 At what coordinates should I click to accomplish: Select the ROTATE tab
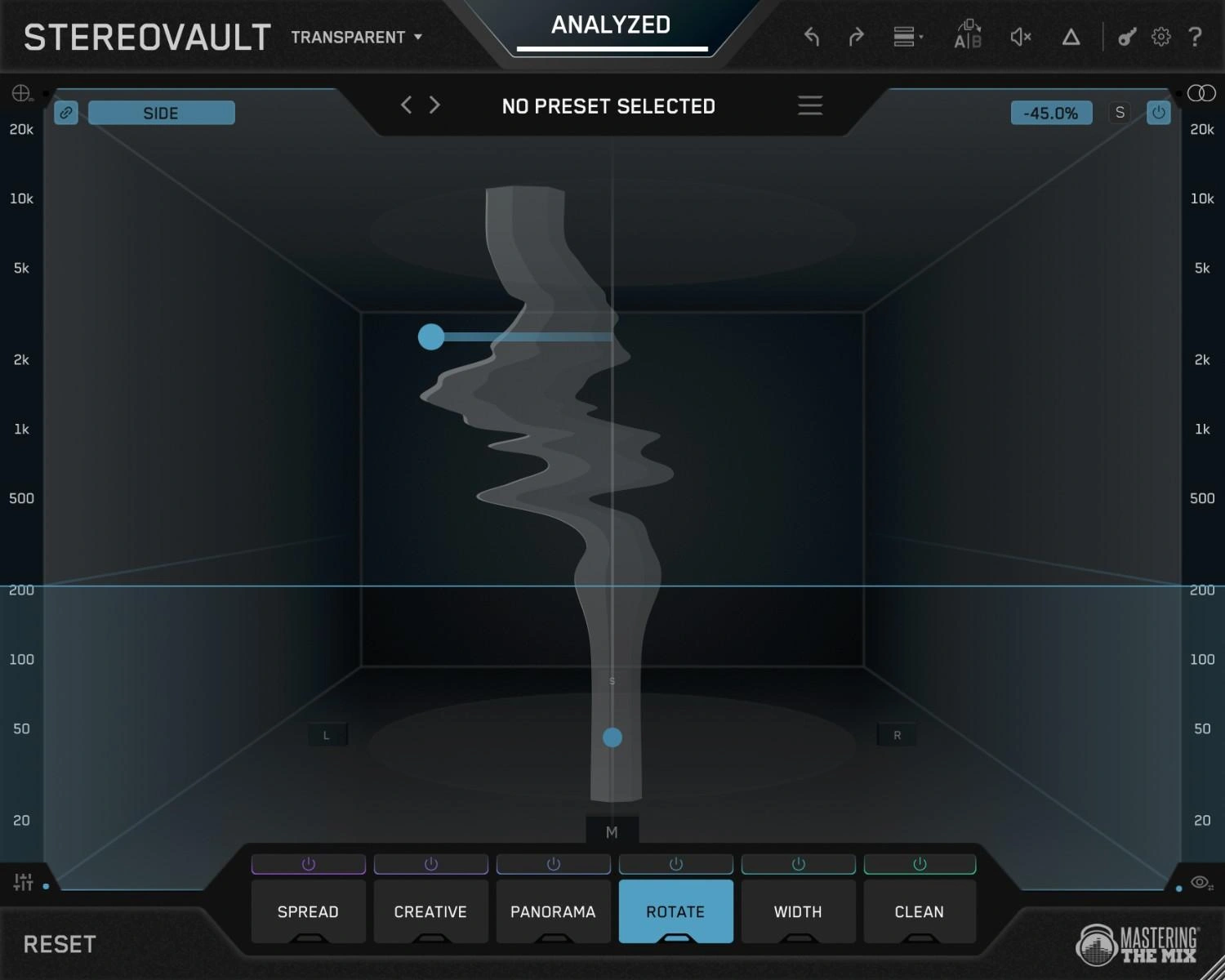pyautogui.click(x=676, y=911)
